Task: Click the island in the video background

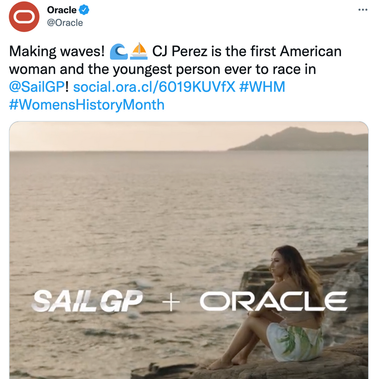Action: tap(300, 139)
